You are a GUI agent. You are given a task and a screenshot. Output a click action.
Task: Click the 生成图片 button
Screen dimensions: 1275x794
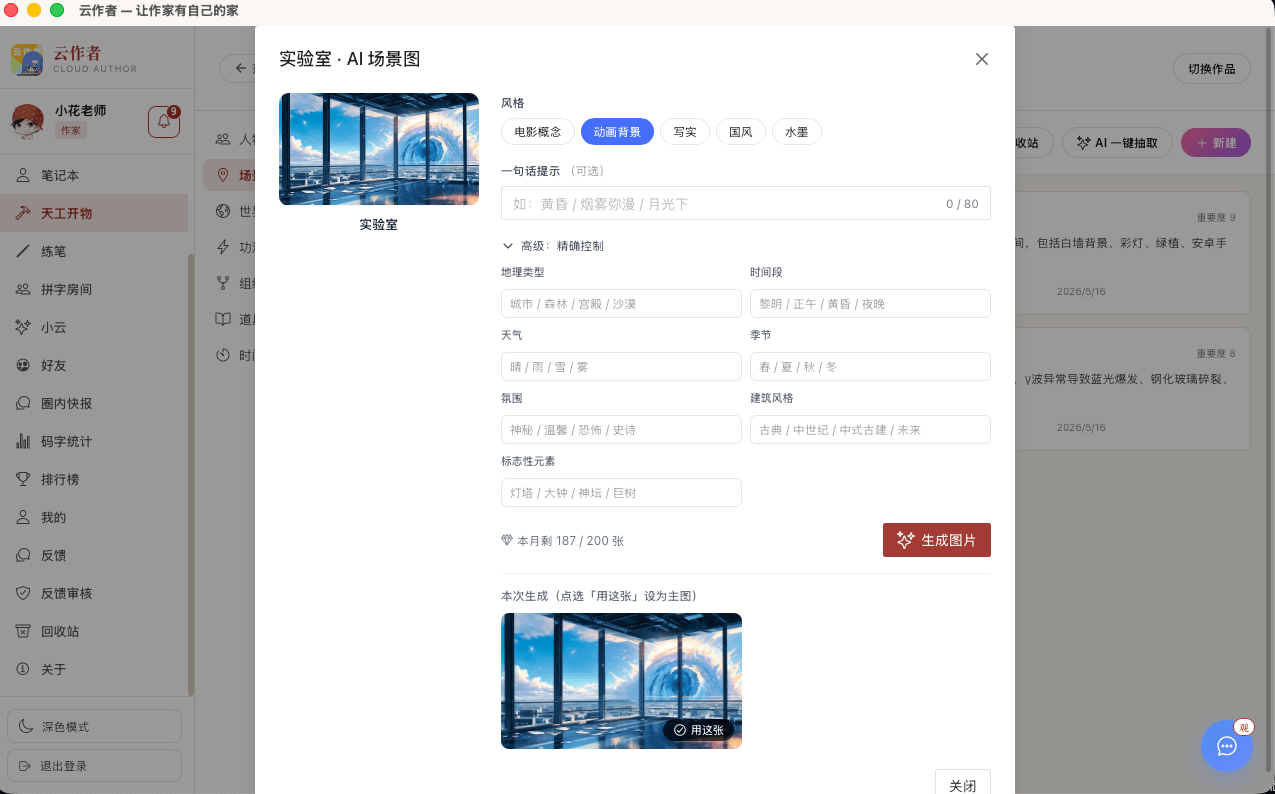click(937, 540)
